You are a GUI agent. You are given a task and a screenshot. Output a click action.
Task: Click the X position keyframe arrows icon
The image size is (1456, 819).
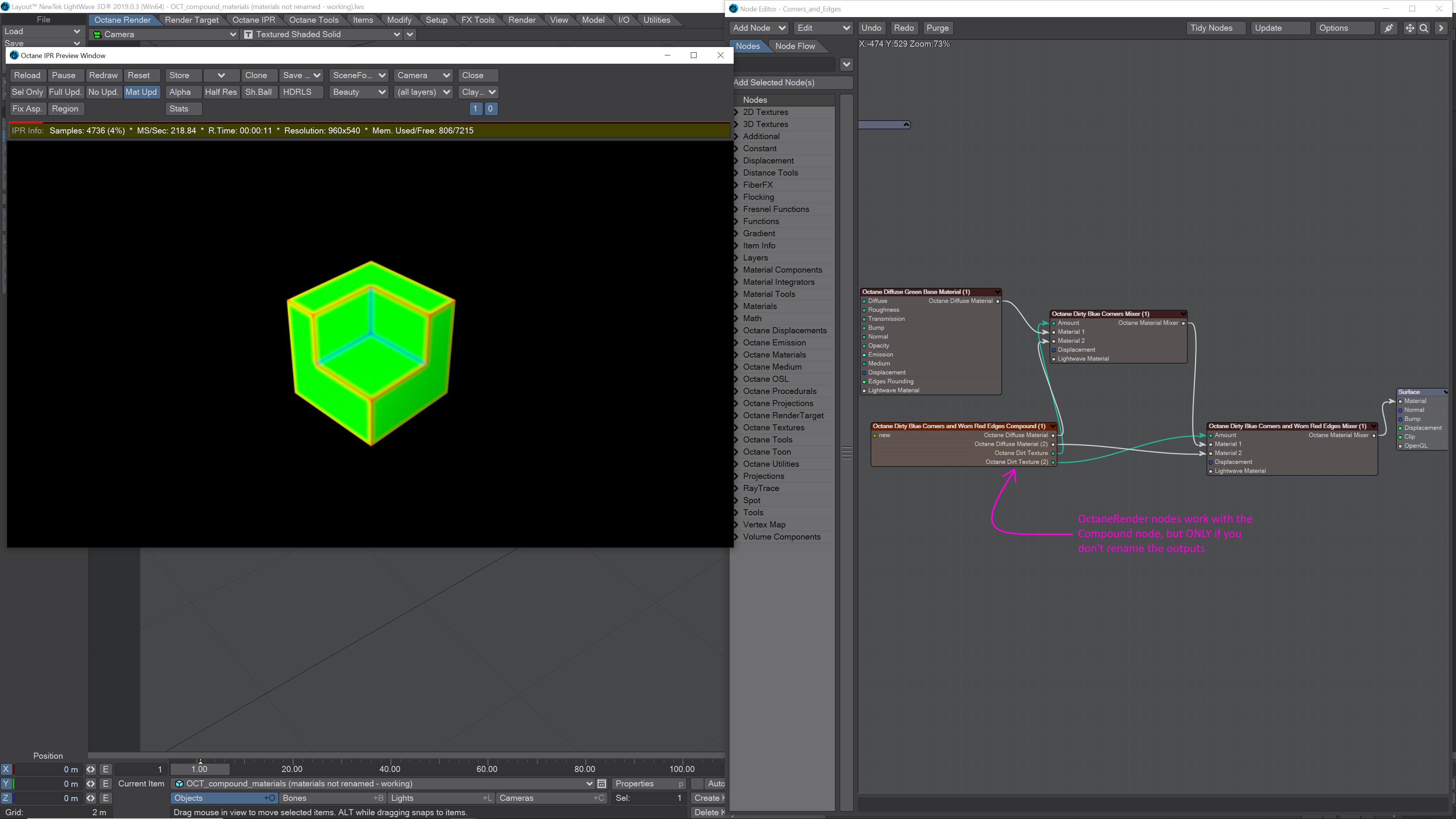pyautogui.click(x=91, y=769)
